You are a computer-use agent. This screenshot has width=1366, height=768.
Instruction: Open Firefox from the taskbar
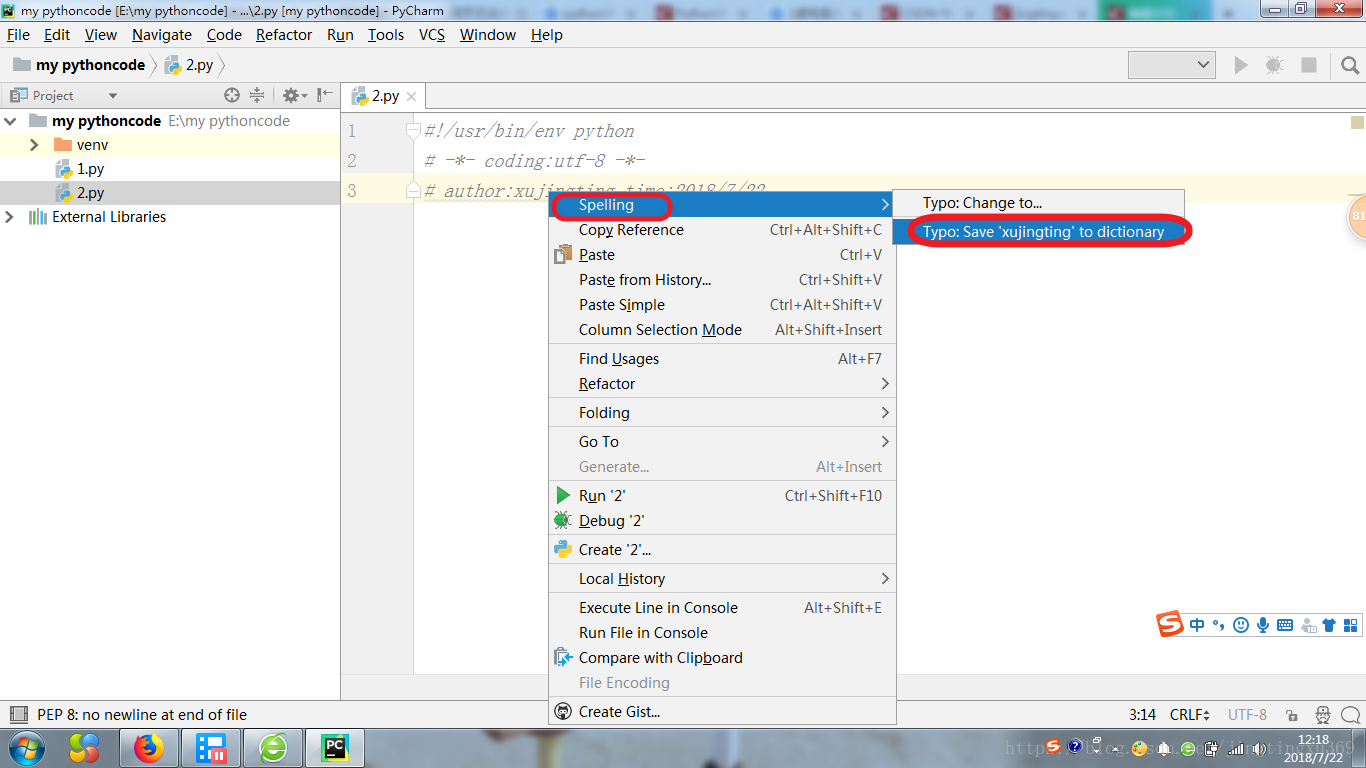[148, 748]
